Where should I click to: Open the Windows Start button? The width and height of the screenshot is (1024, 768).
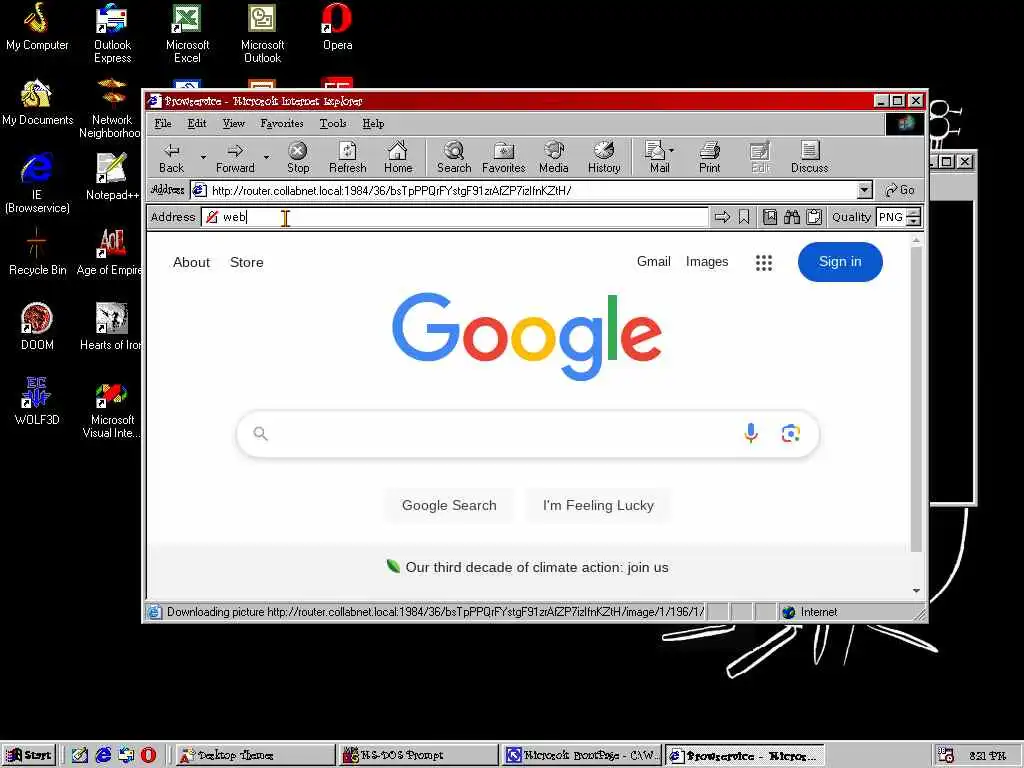coord(29,755)
